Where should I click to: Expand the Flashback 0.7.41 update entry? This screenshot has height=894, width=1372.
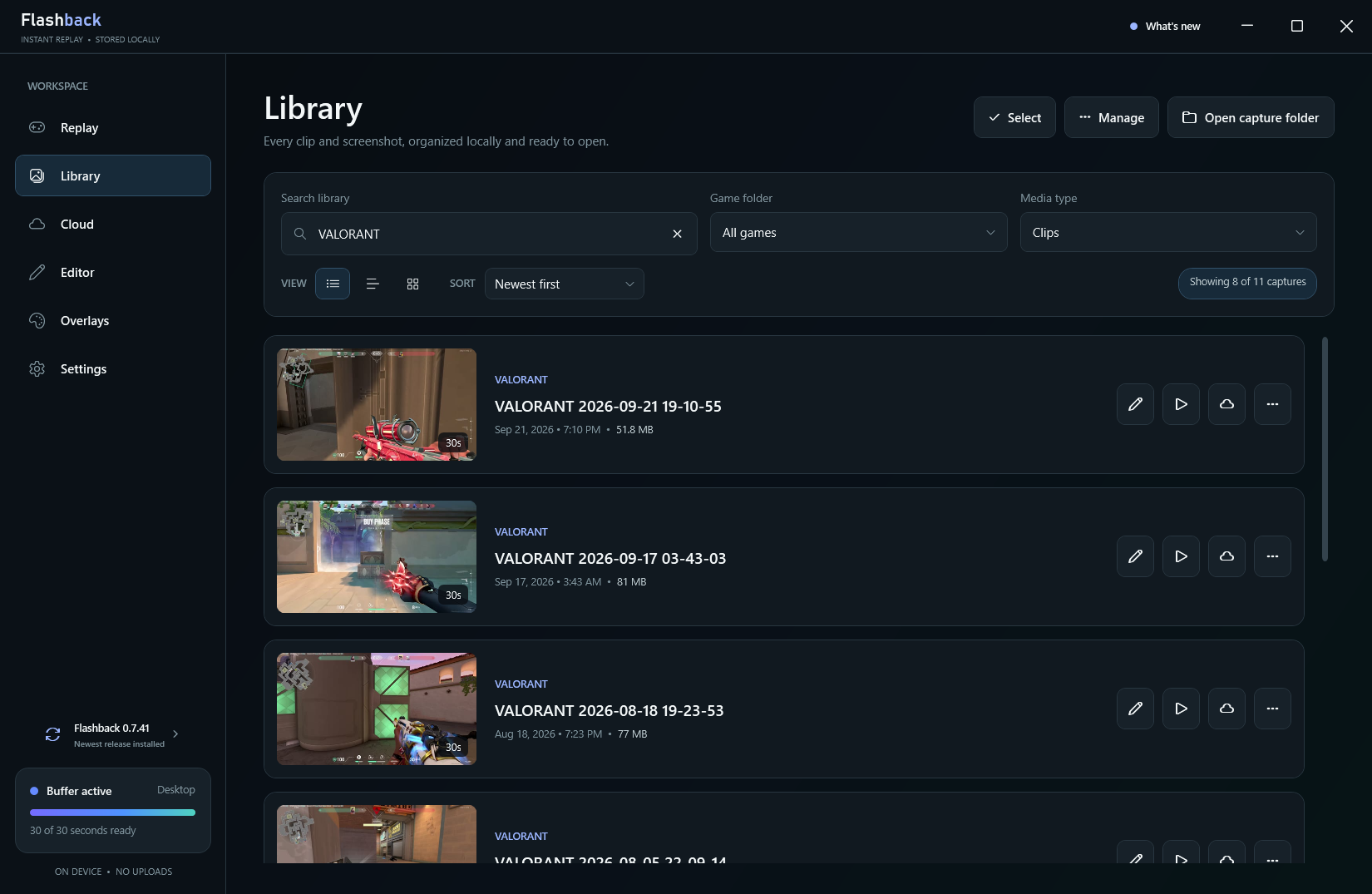click(x=113, y=735)
